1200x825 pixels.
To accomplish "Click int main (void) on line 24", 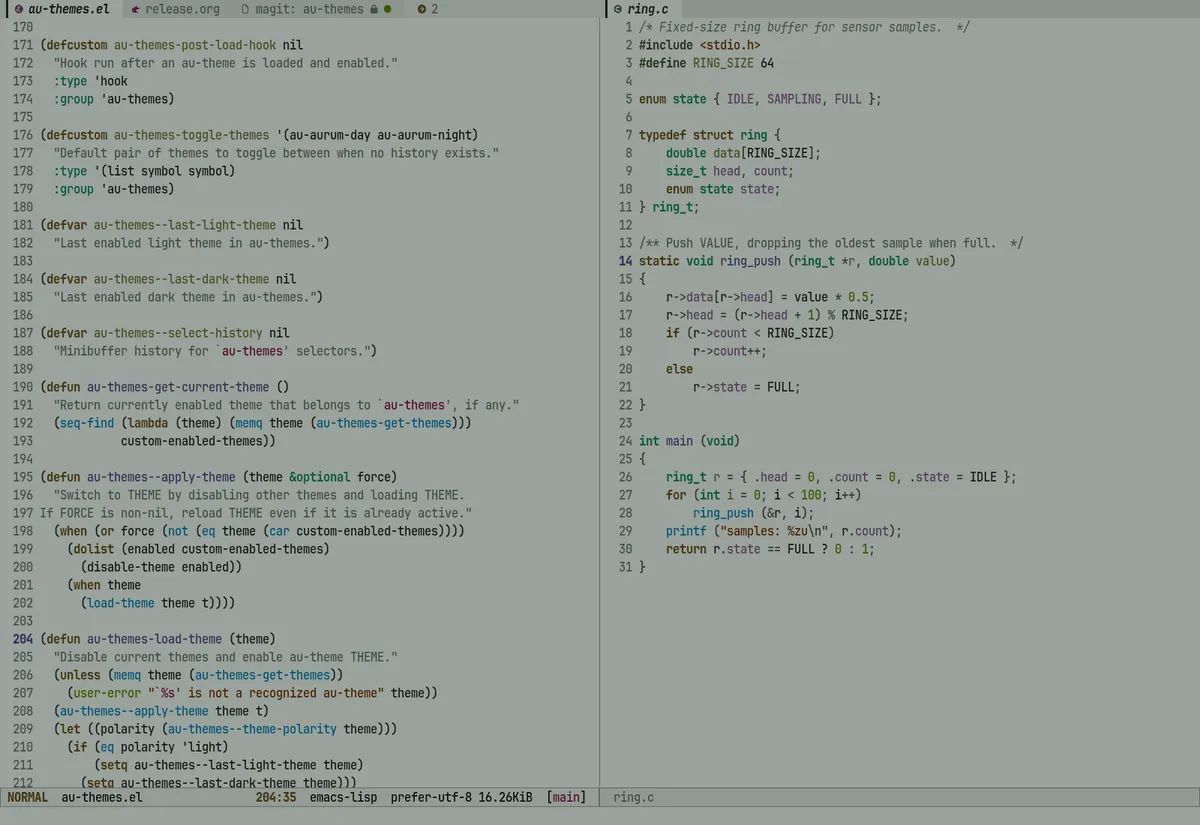I will click(689, 441).
